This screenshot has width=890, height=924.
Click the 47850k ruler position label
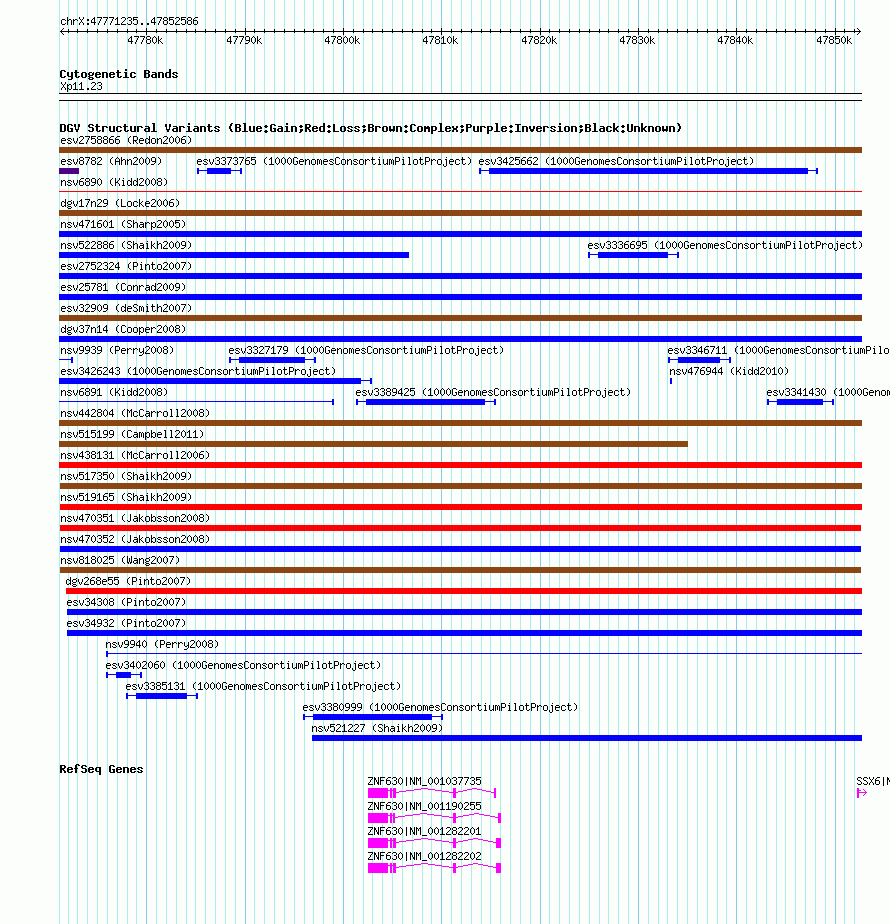pyautogui.click(x=834, y=41)
